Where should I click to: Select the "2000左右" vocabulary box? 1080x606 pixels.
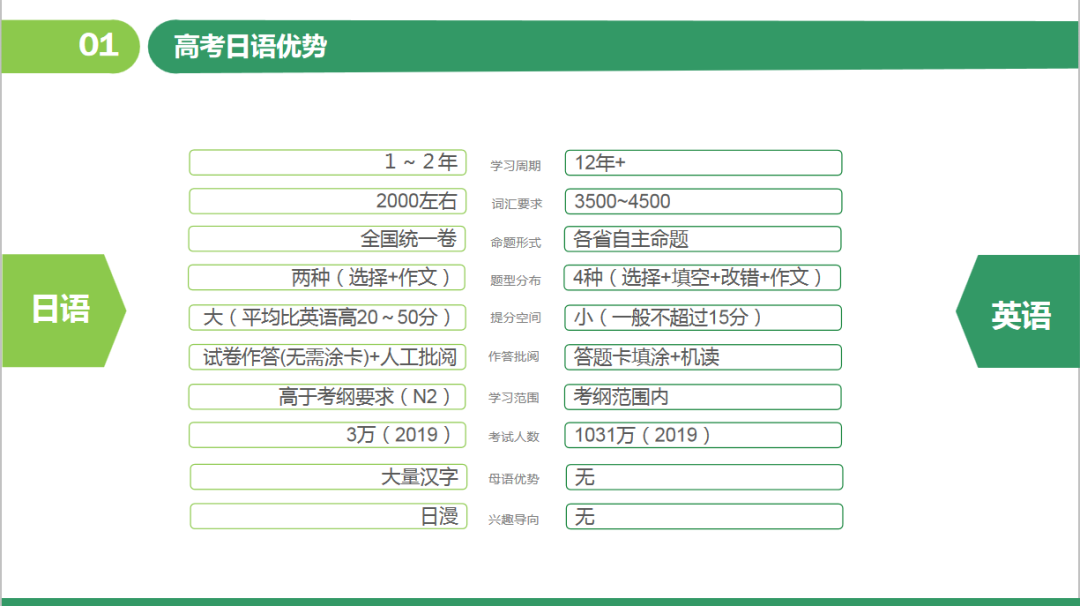327,201
